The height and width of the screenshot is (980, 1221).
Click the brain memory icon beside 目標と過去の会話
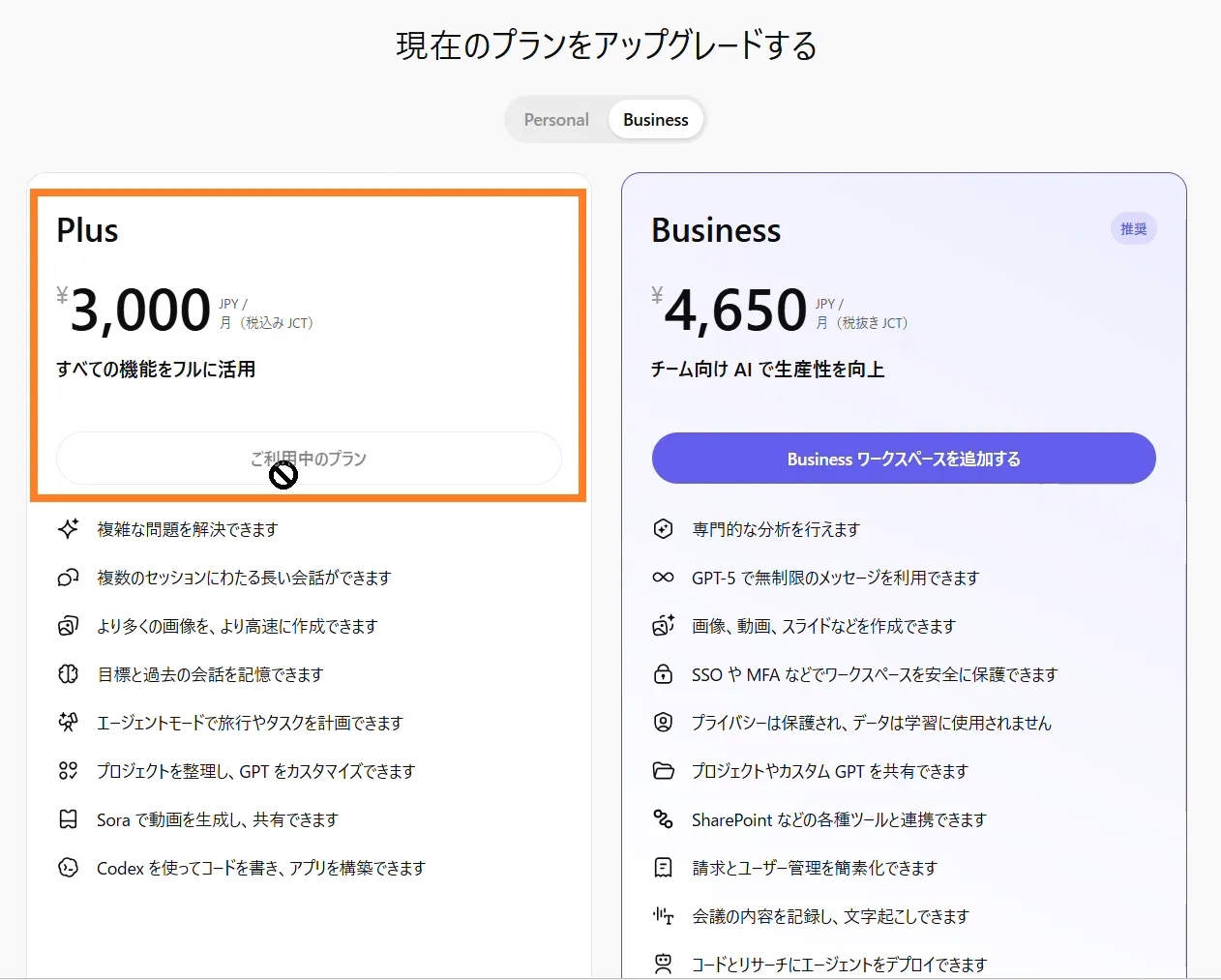68,674
